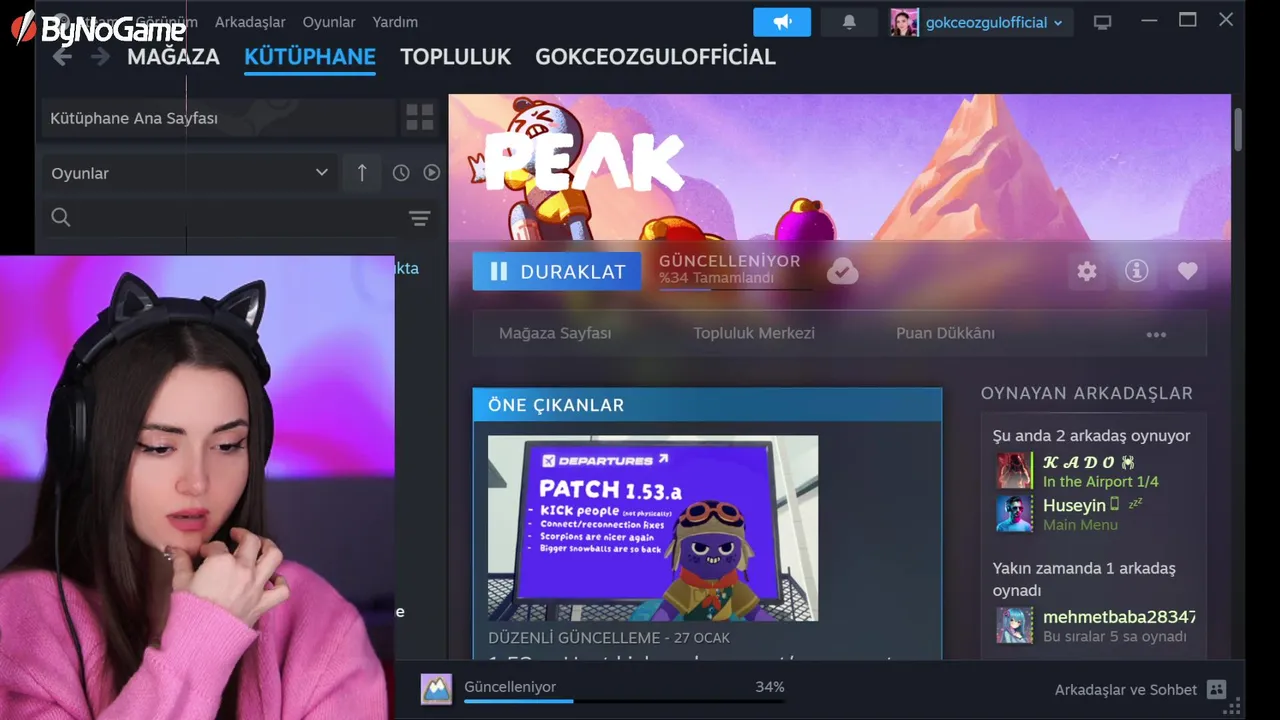The width and height of the screenshot is (1280, 720).
Task: Pause the update with DURAKLAT
Action: click(x=557, y=271)
